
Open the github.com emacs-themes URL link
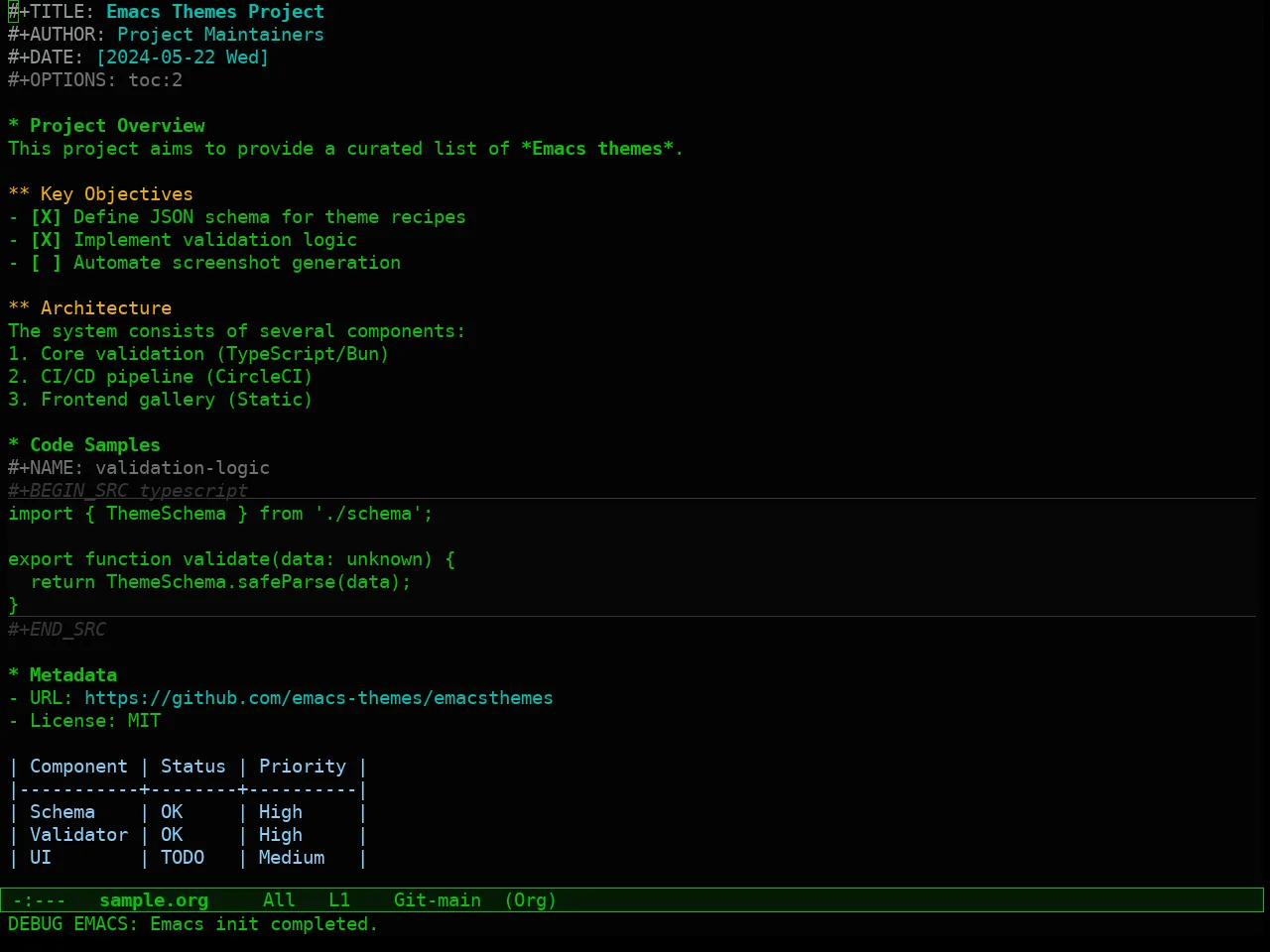coord(318,698)
